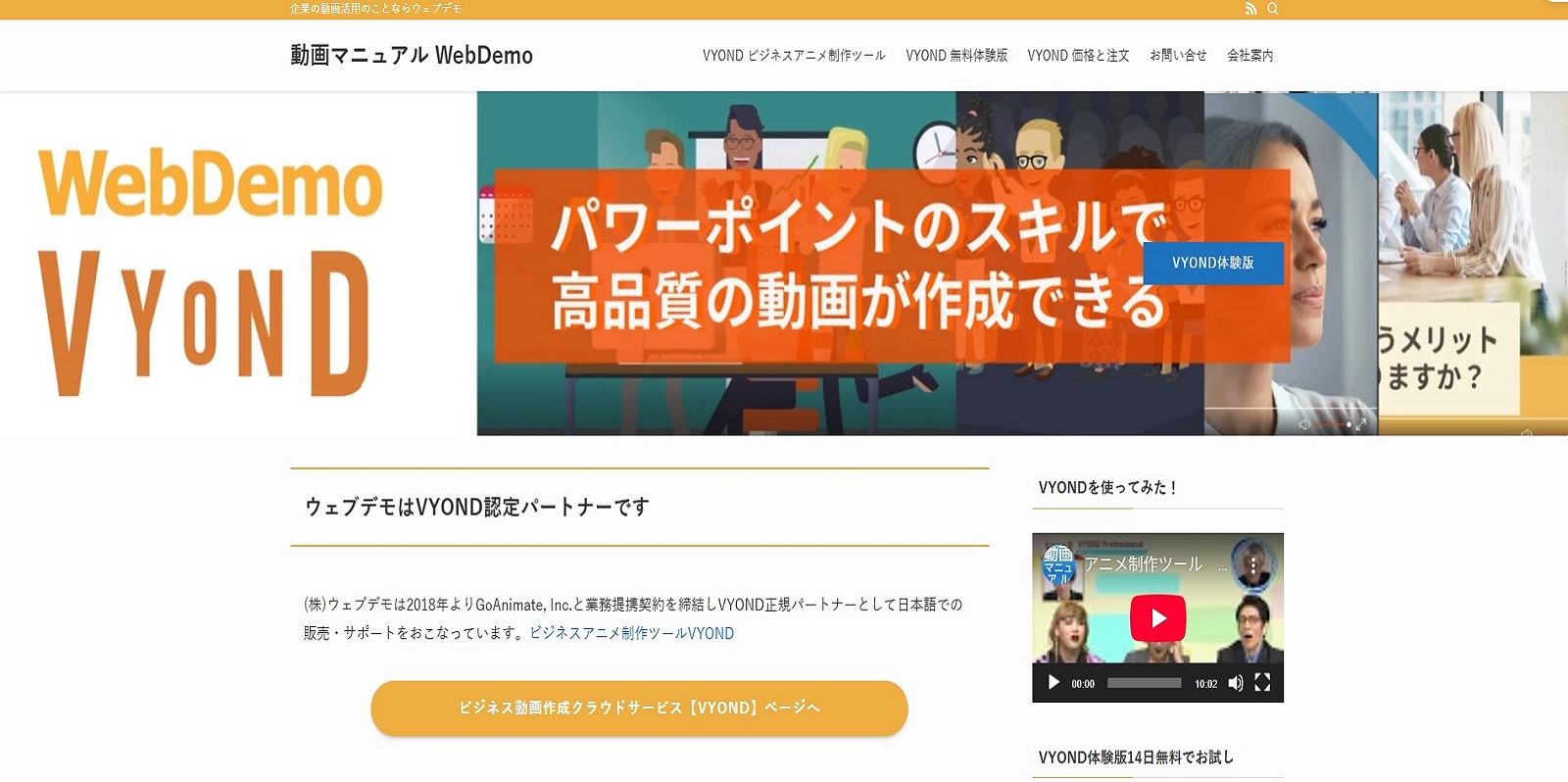Open the ビジネスアニメ制作ツールVYOND text link

[632, 633]
